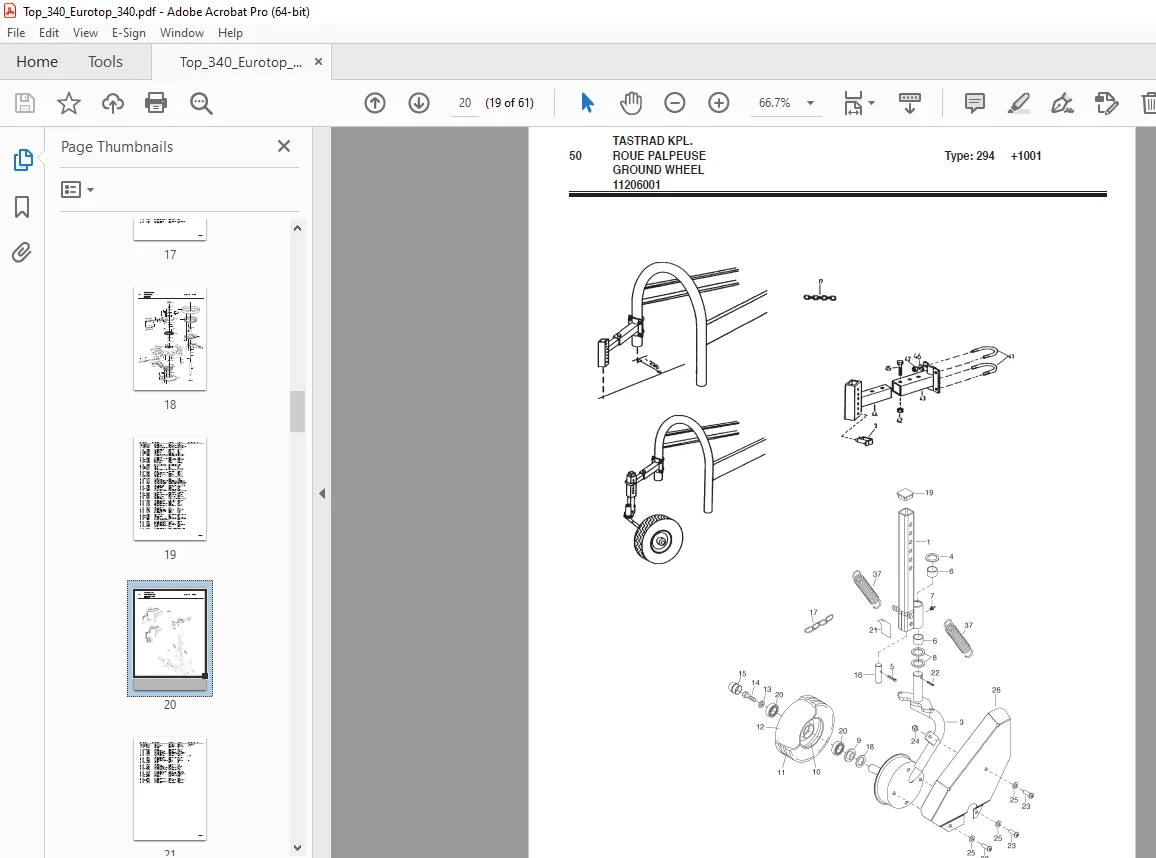Select page 21 thumbnail
Viewport: 1156px width, 858px height.
click(x=170, y=789)
